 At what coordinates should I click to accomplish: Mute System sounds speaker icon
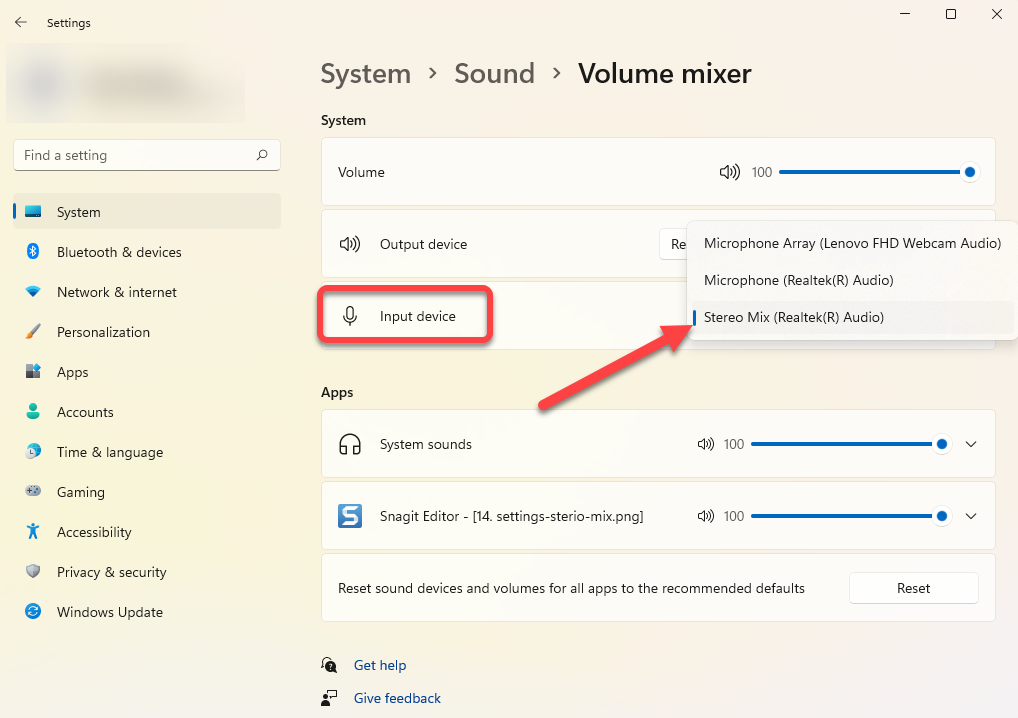point(706,444)
